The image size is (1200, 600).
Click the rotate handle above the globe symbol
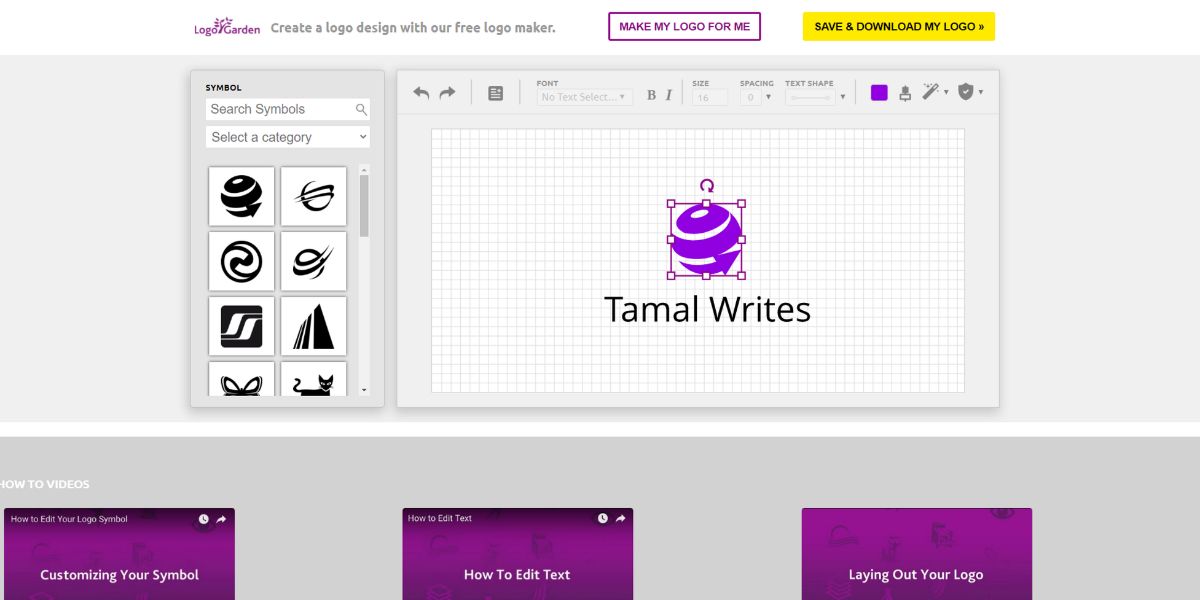coord(707,185)
